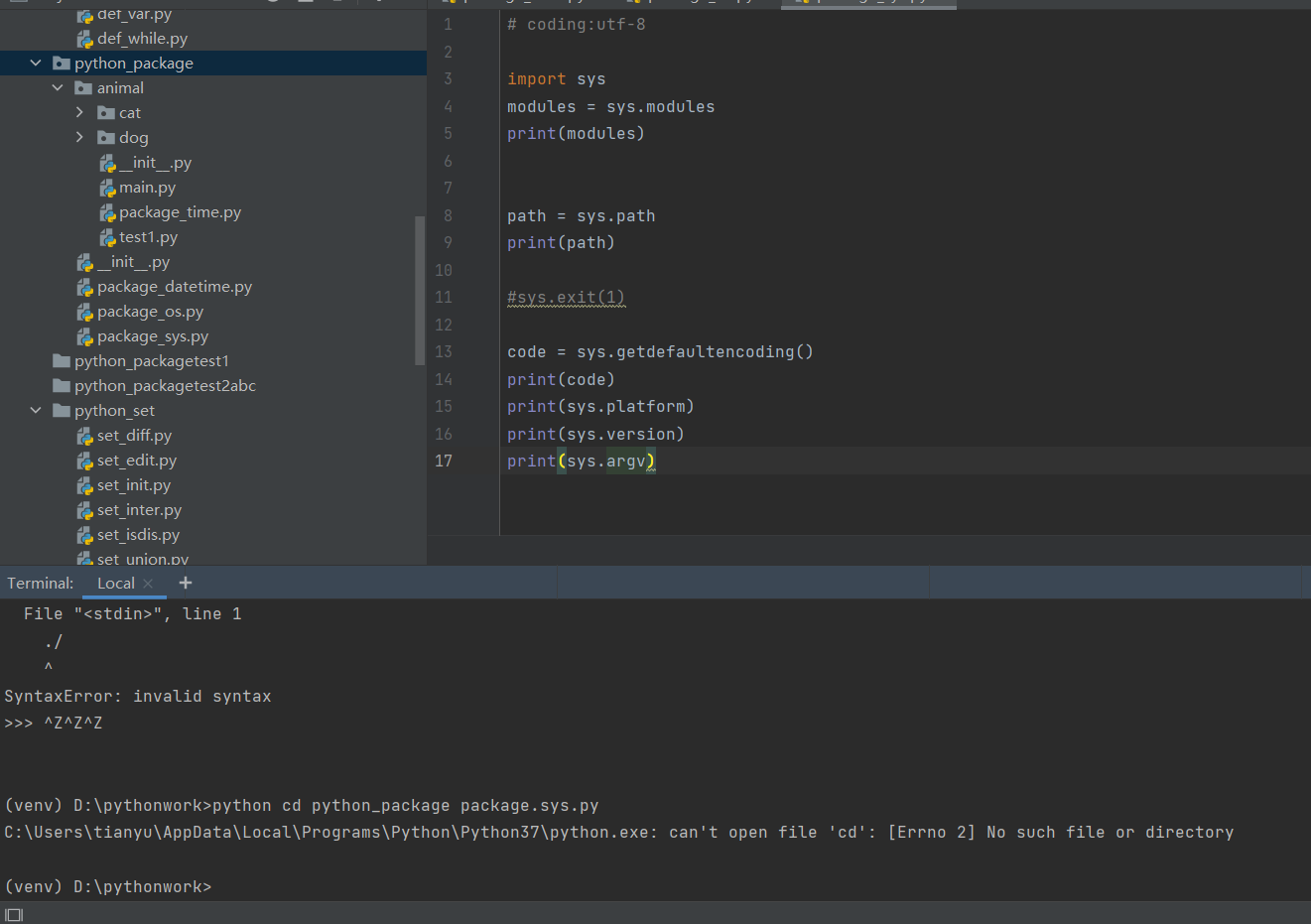Click the 'print(path)' statement
Viewport: 1311px width, 924px height.
point(561,242)
